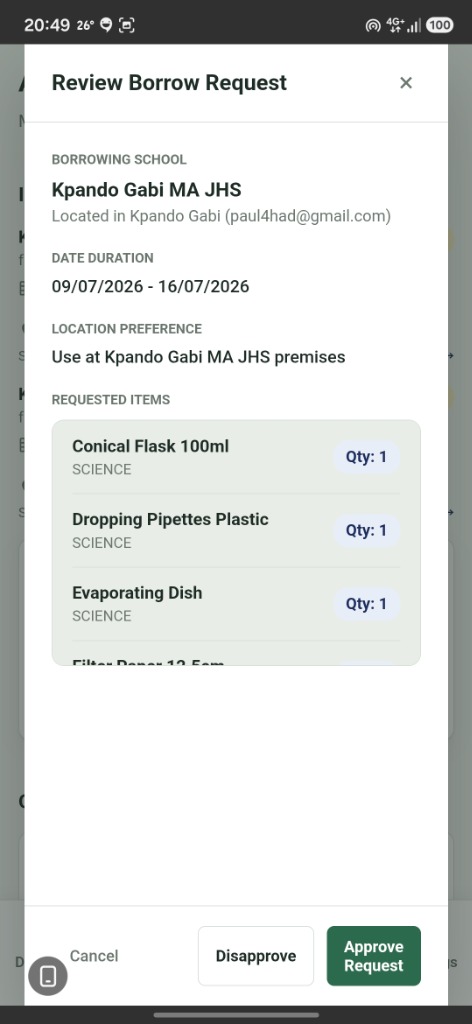Select the Dropping Pipettes Plastic item

pyautogui.click(x=236, y=530)
